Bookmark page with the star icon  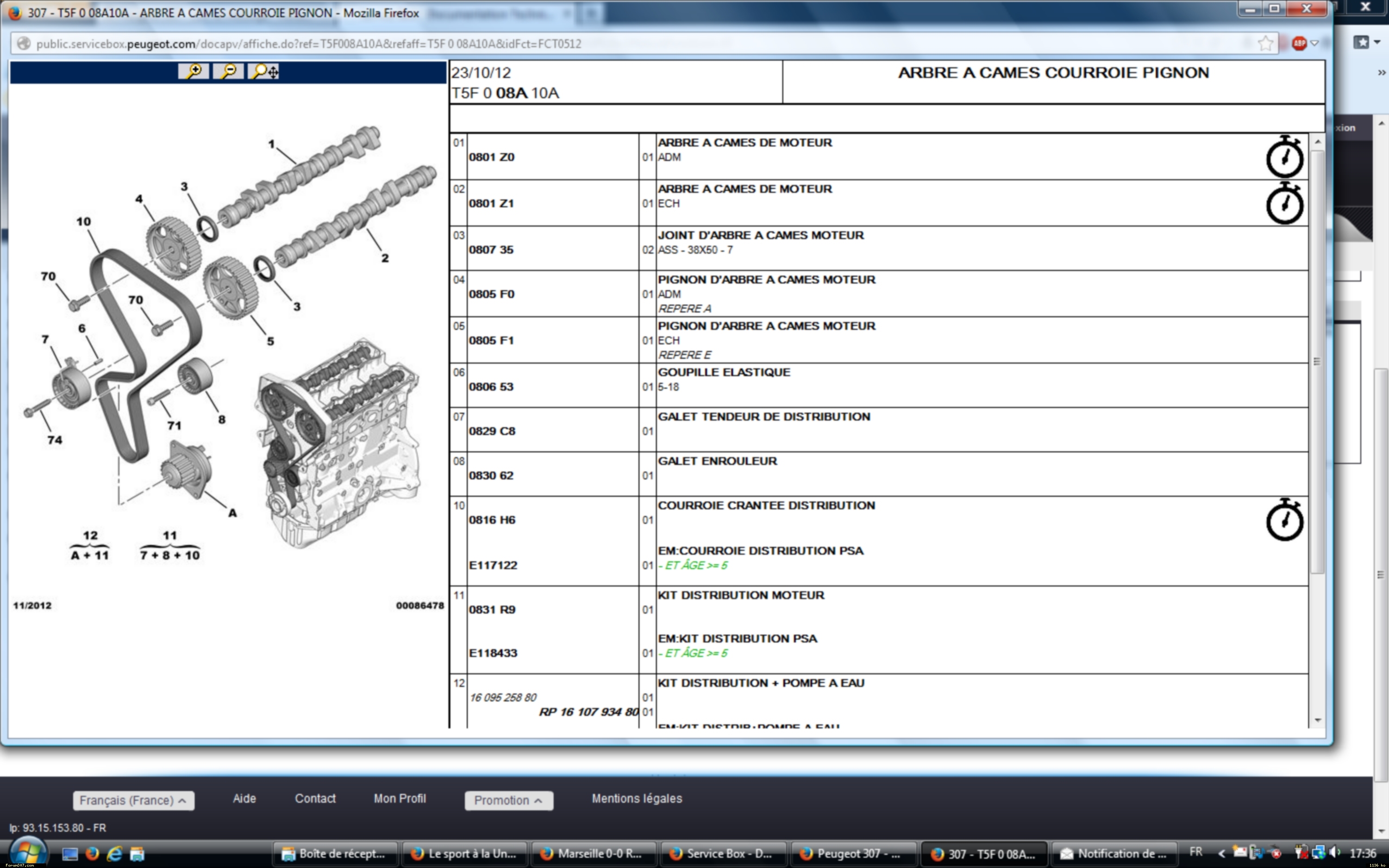pos(1265,44)
